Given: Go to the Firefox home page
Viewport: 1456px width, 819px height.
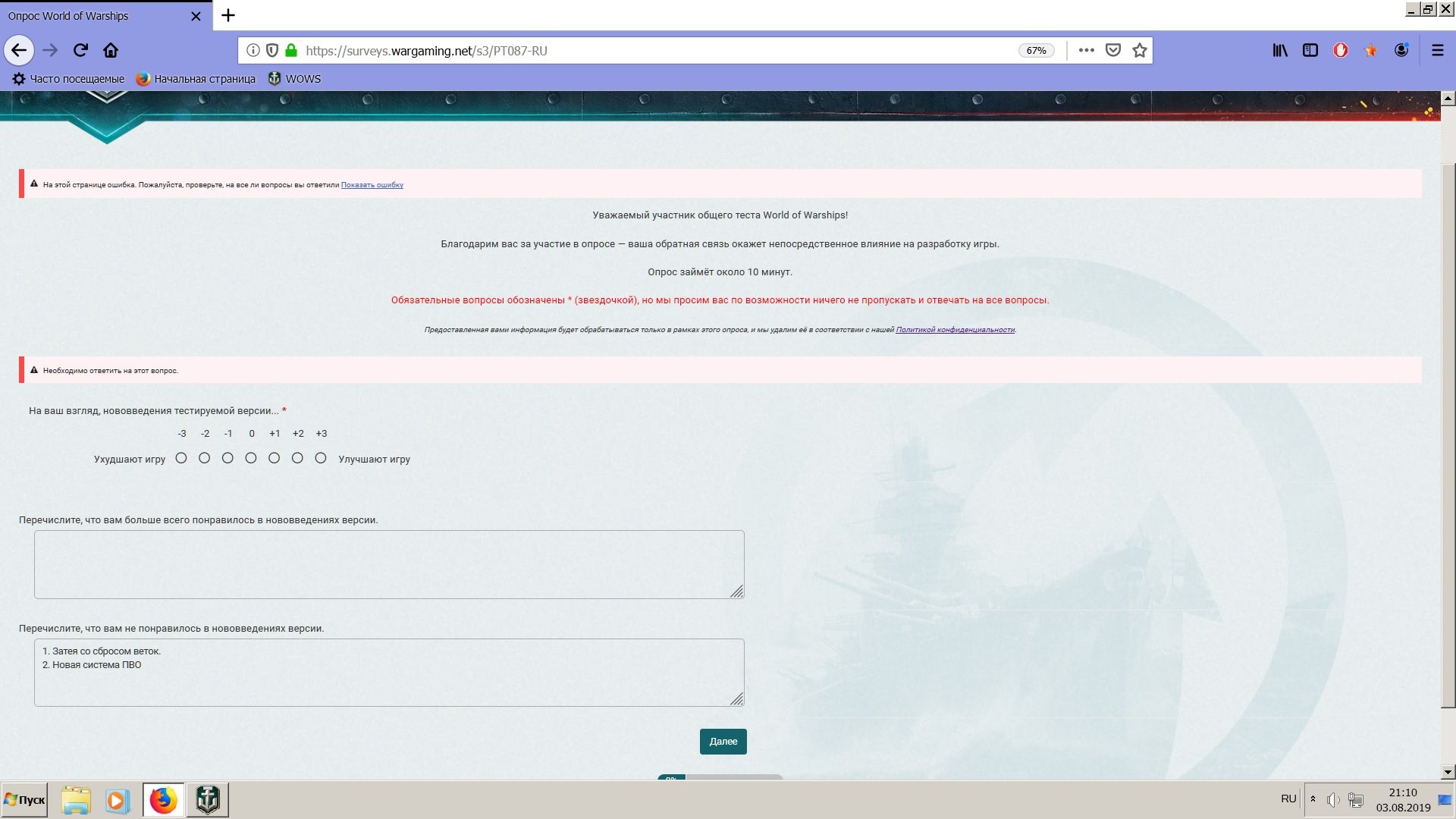Looking at the screenshot, I should [x=111, y=50].
